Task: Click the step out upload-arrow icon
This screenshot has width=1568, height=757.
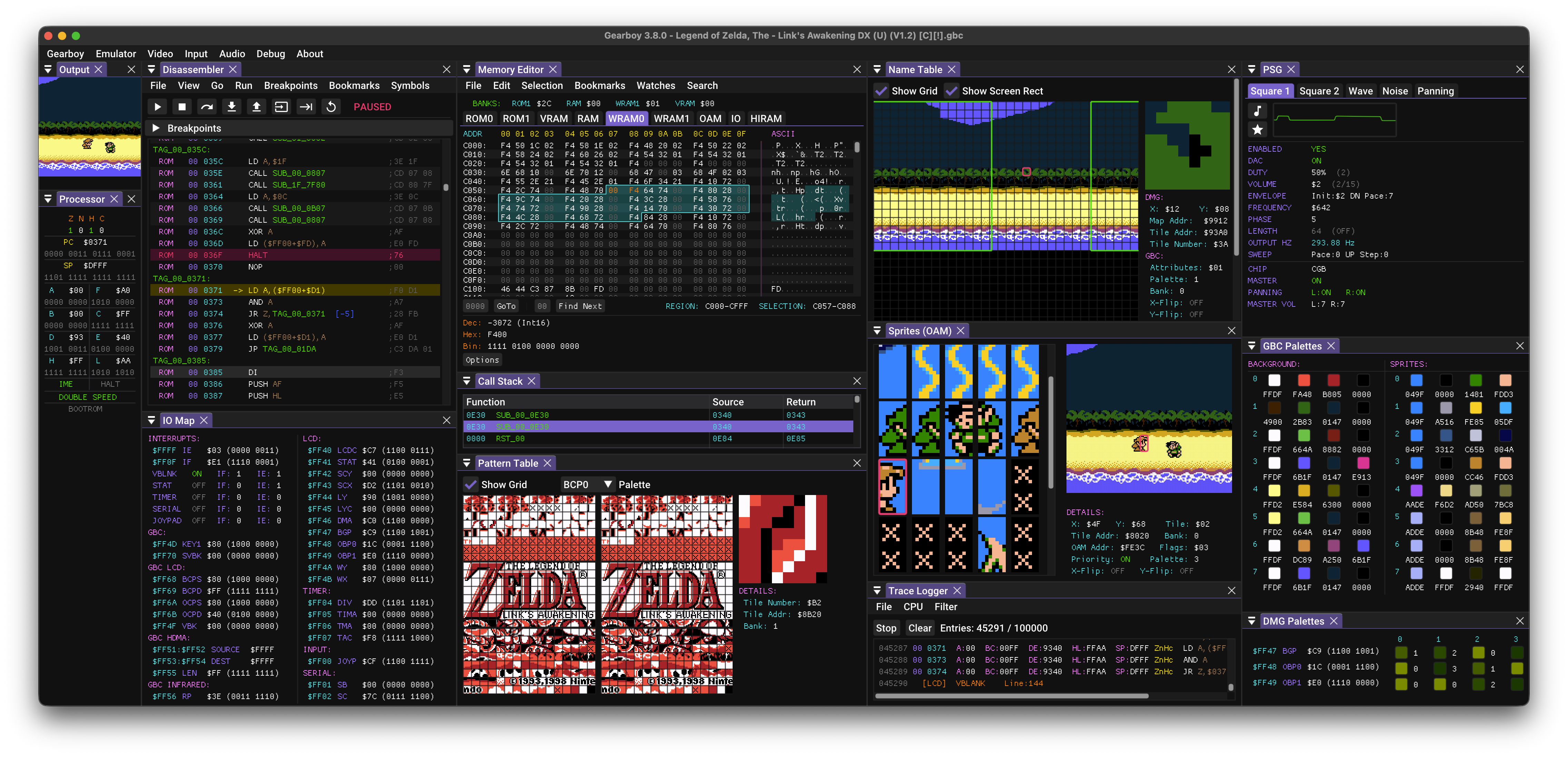Action: [256, 107]
